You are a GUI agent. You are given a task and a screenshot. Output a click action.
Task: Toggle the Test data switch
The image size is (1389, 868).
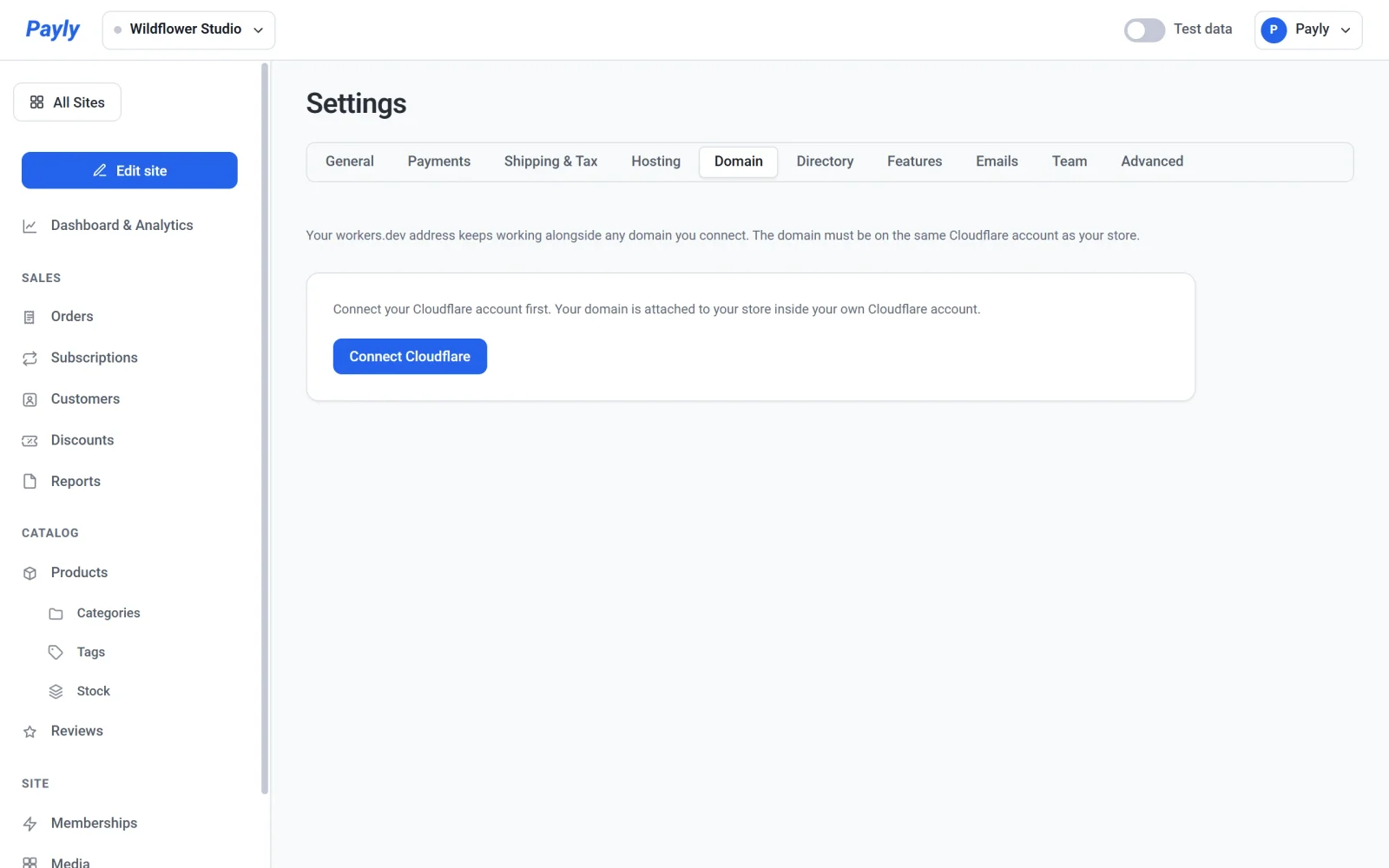click(x=1144, y=30)
